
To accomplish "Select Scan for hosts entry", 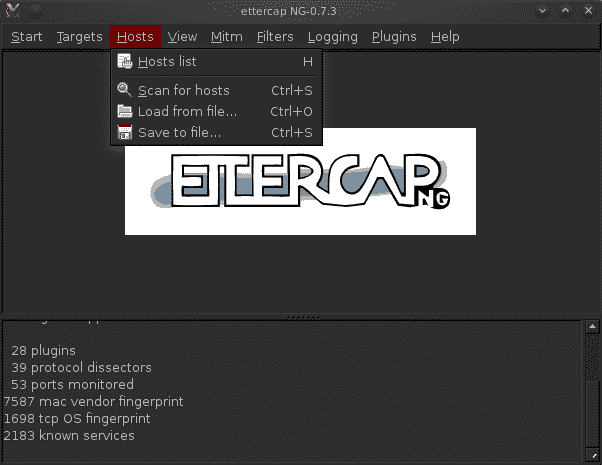I will (x=216, y=91).
